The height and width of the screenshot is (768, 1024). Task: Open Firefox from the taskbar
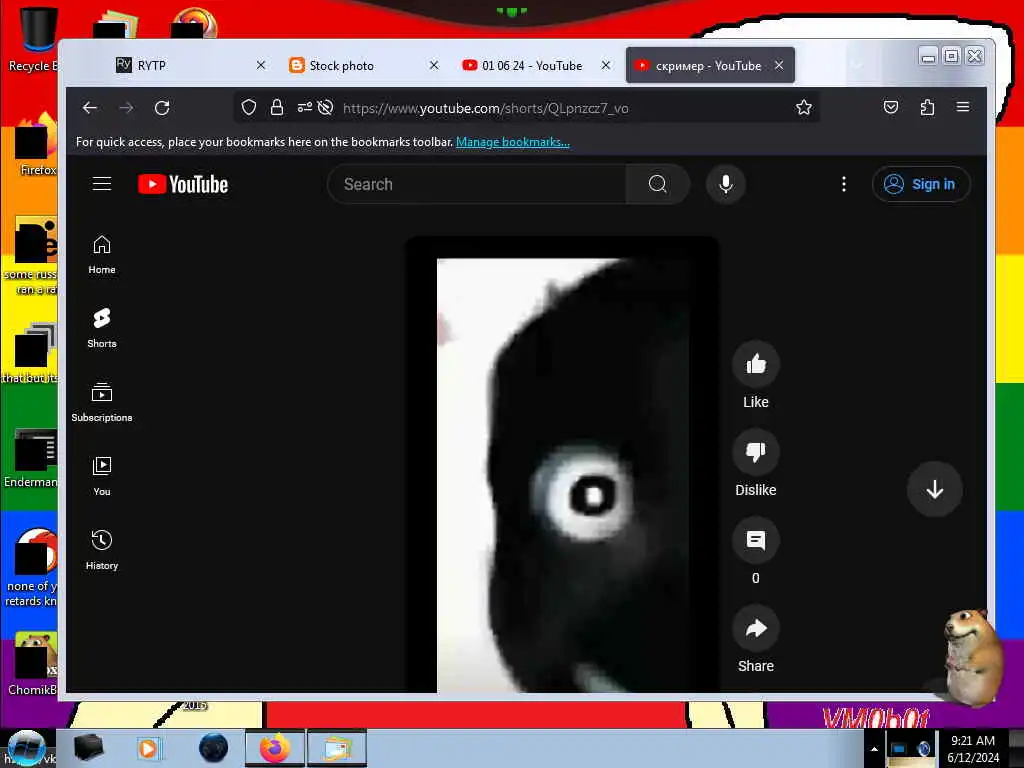(275, 748)
